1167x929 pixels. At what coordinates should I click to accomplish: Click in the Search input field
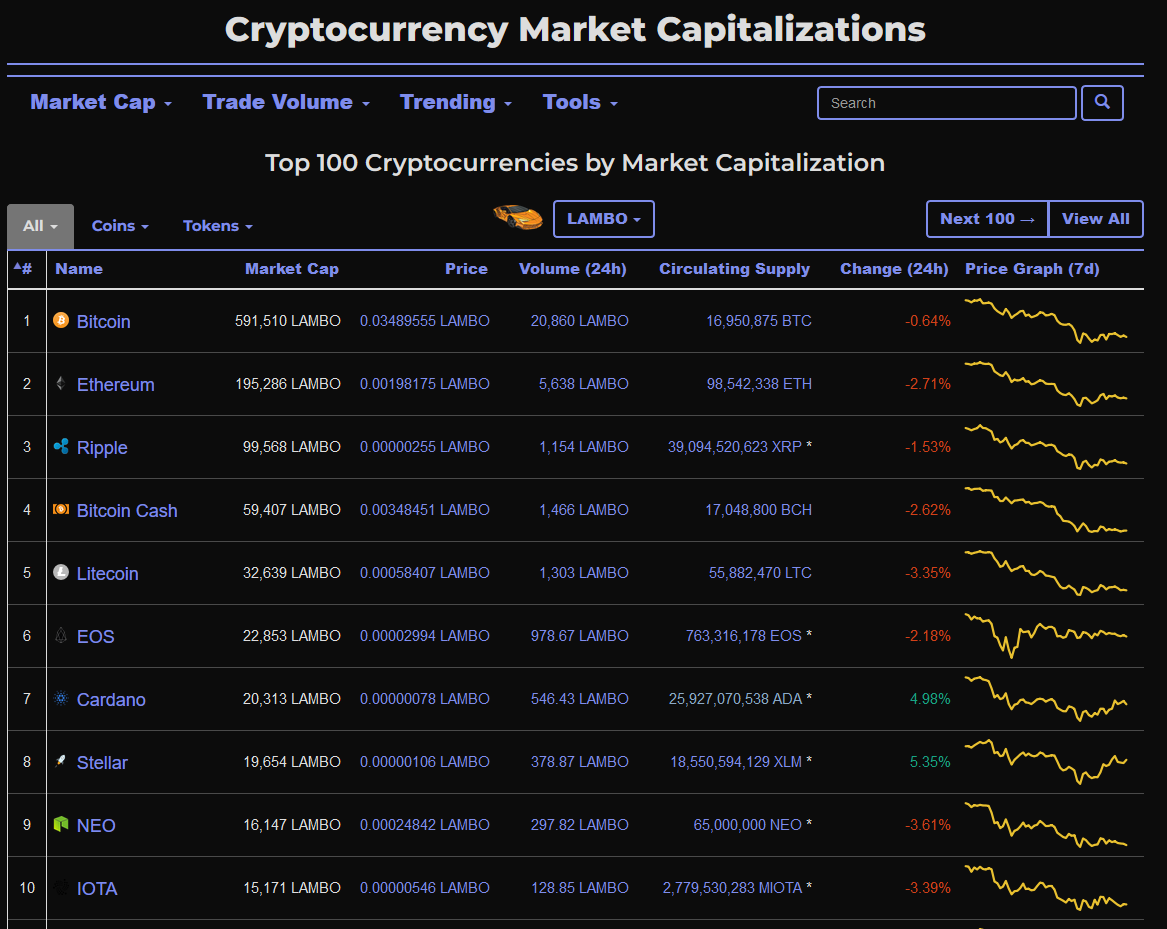click(x=947, y=103)
